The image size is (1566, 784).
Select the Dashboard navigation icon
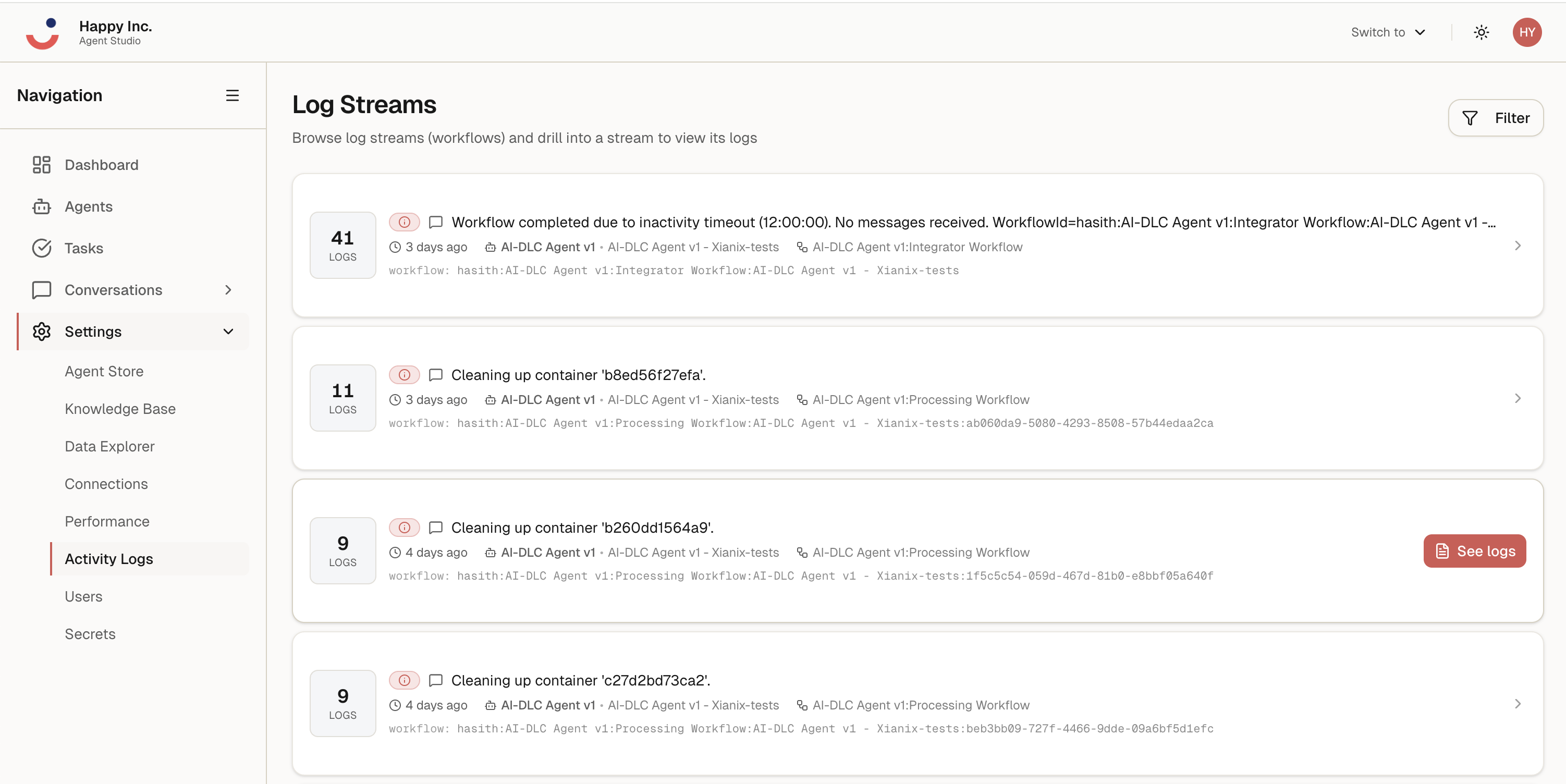pyautogui.click(x=41, y=165)
